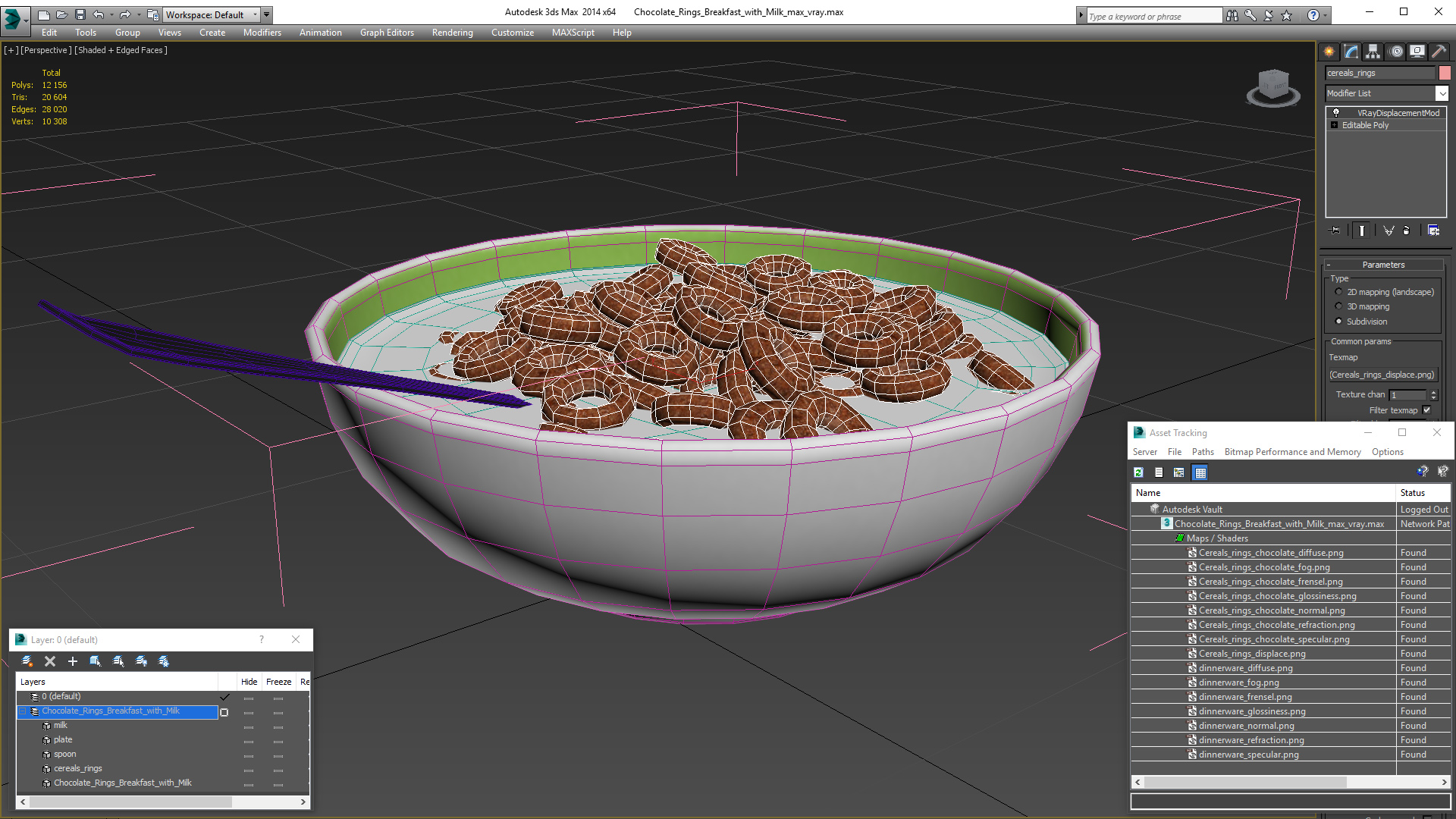
Task: Open the Utilities hammer panel tab
Action: click(x=1439, y=52)
